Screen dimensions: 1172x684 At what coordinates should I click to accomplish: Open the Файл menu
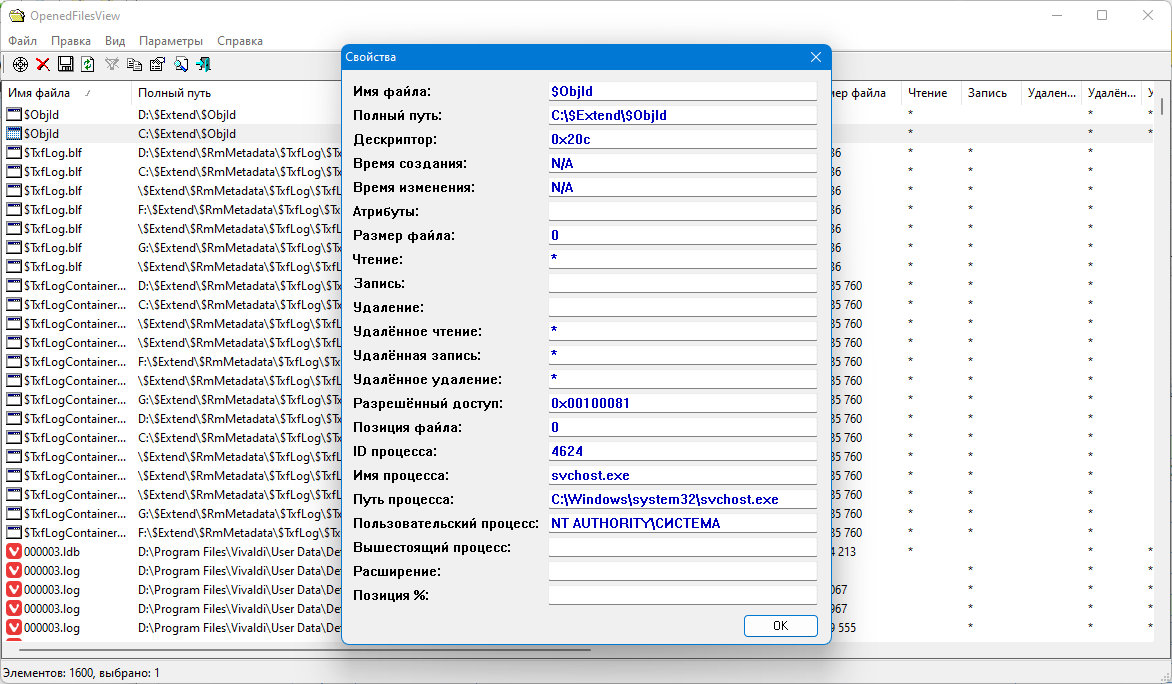click(22, 40)
